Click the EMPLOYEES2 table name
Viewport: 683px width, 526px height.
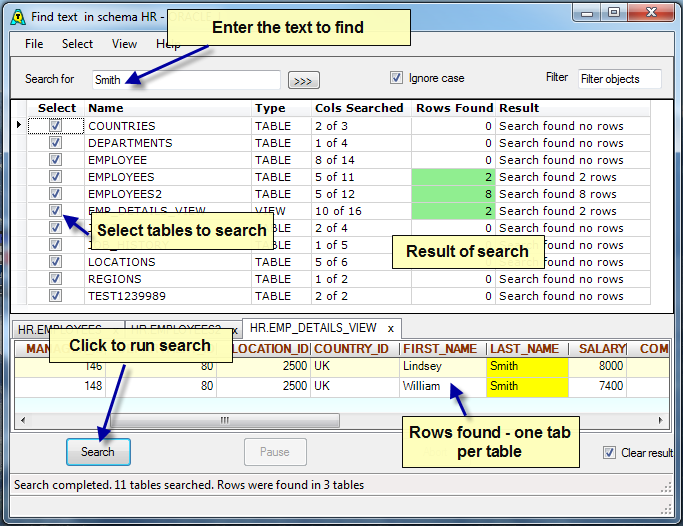coord(125,194)
